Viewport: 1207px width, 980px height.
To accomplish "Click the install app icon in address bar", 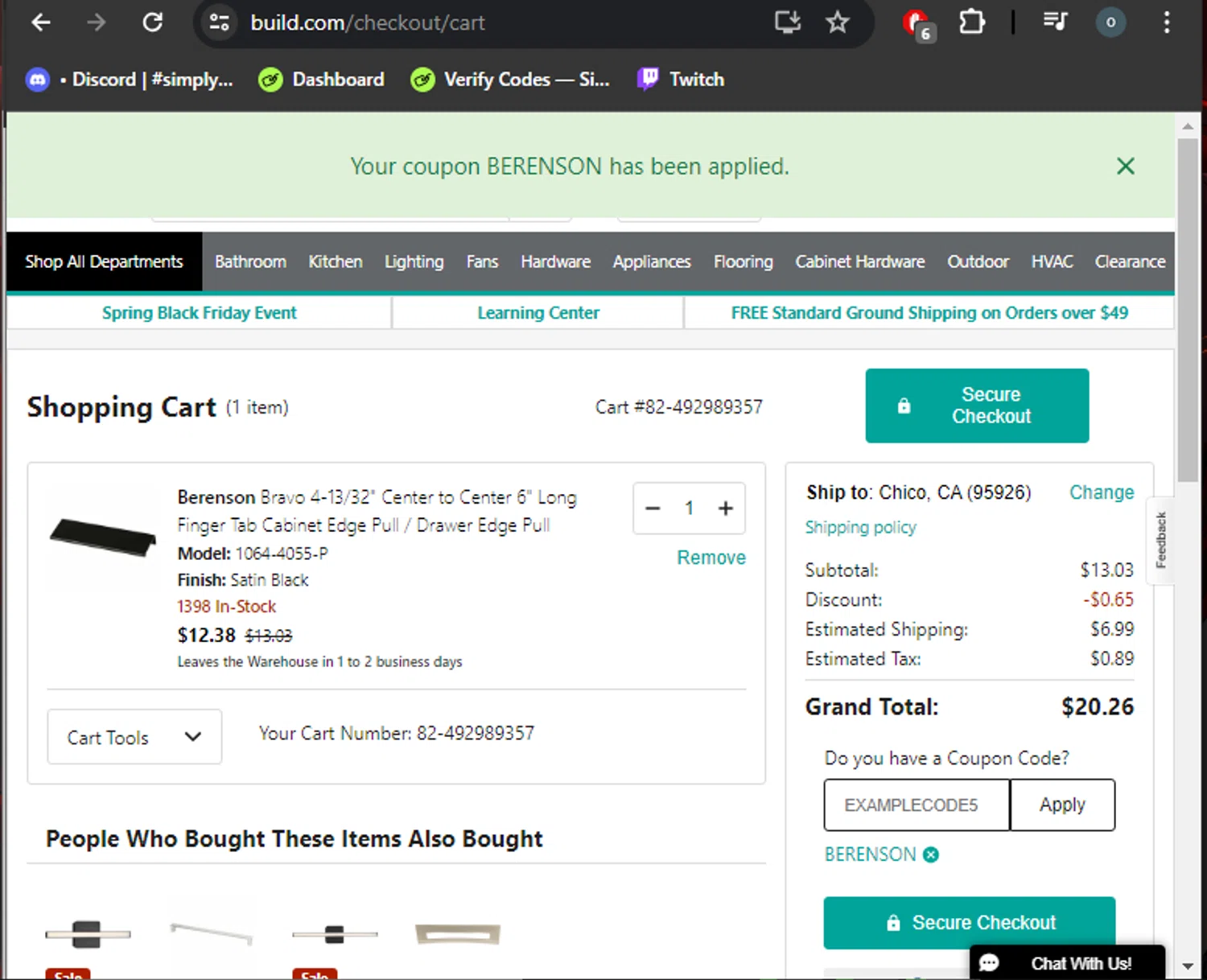I will (x=787, y=23).
